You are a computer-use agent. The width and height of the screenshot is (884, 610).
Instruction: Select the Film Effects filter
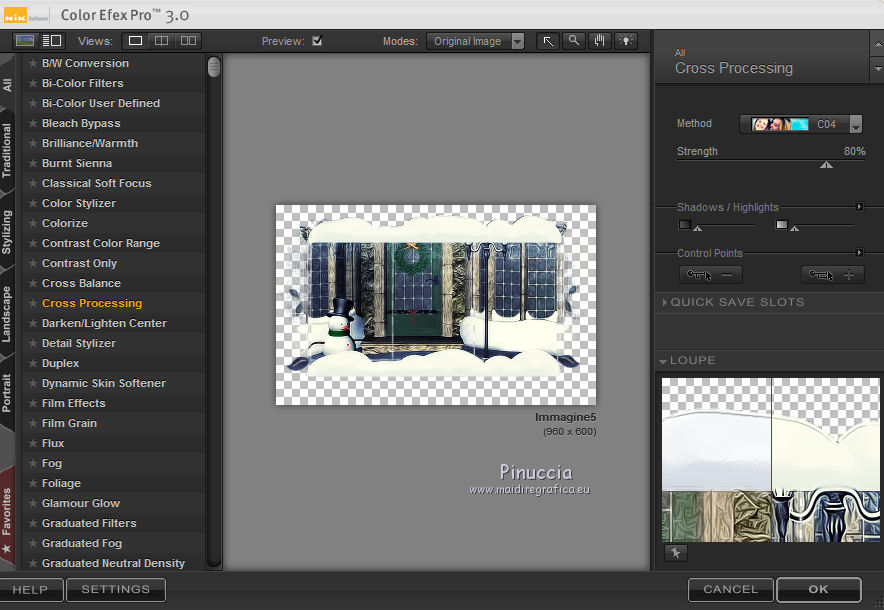point(73,403)
